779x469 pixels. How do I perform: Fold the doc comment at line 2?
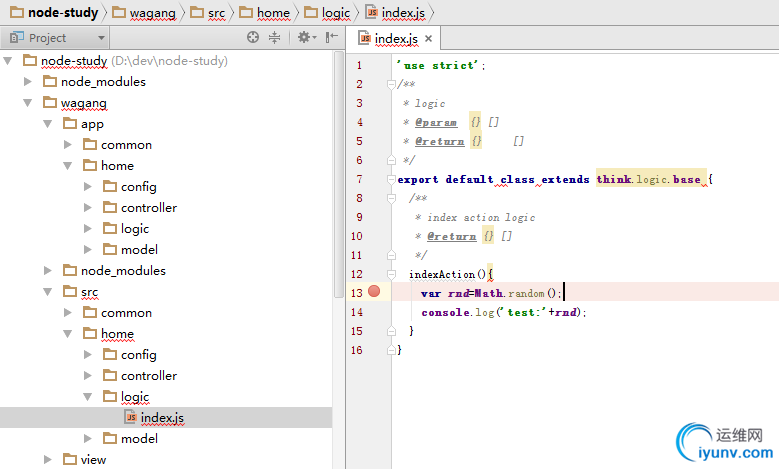pos(391,84)
